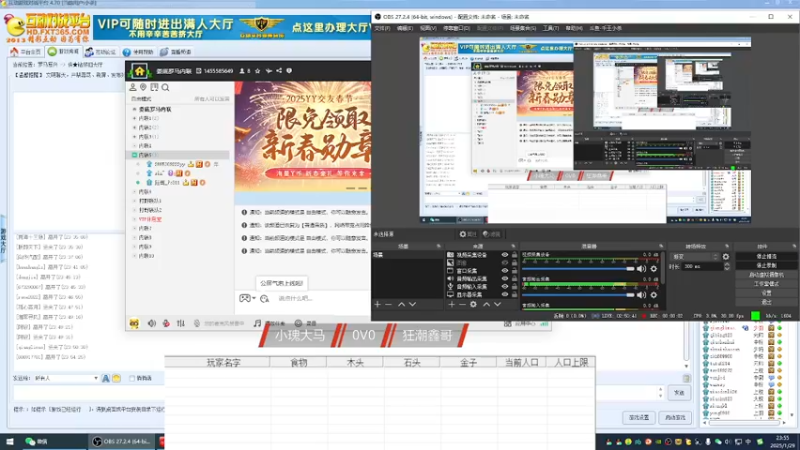Open the emoji picker in YY chat box

(264, 298)
